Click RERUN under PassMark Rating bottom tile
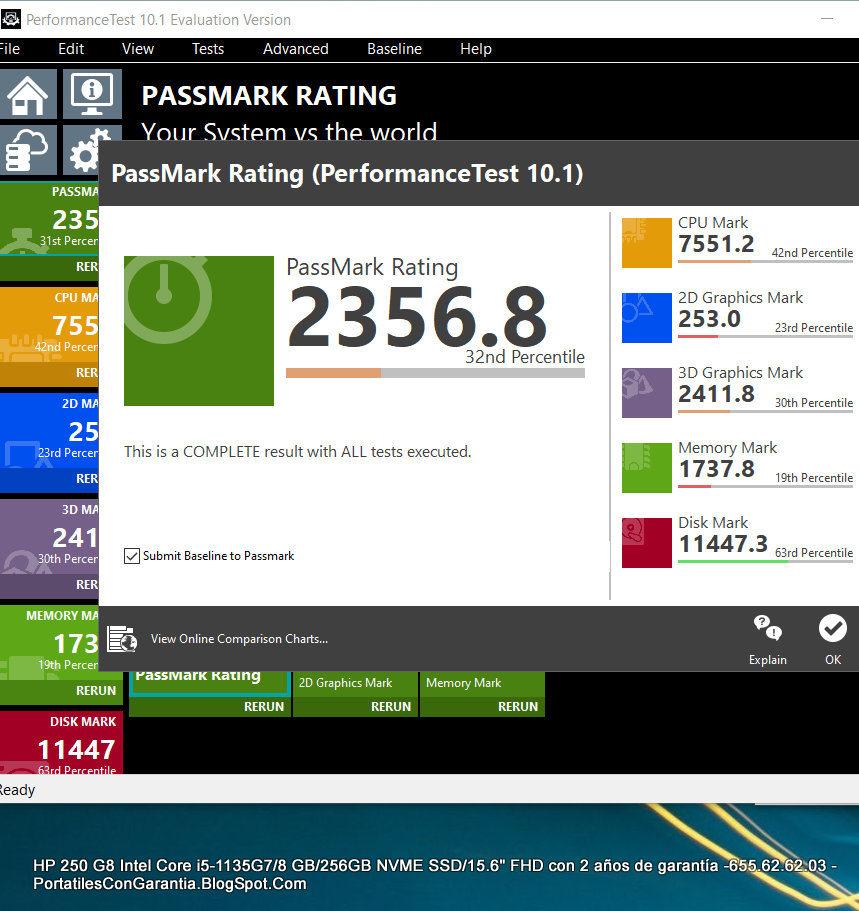 (264, 706)
